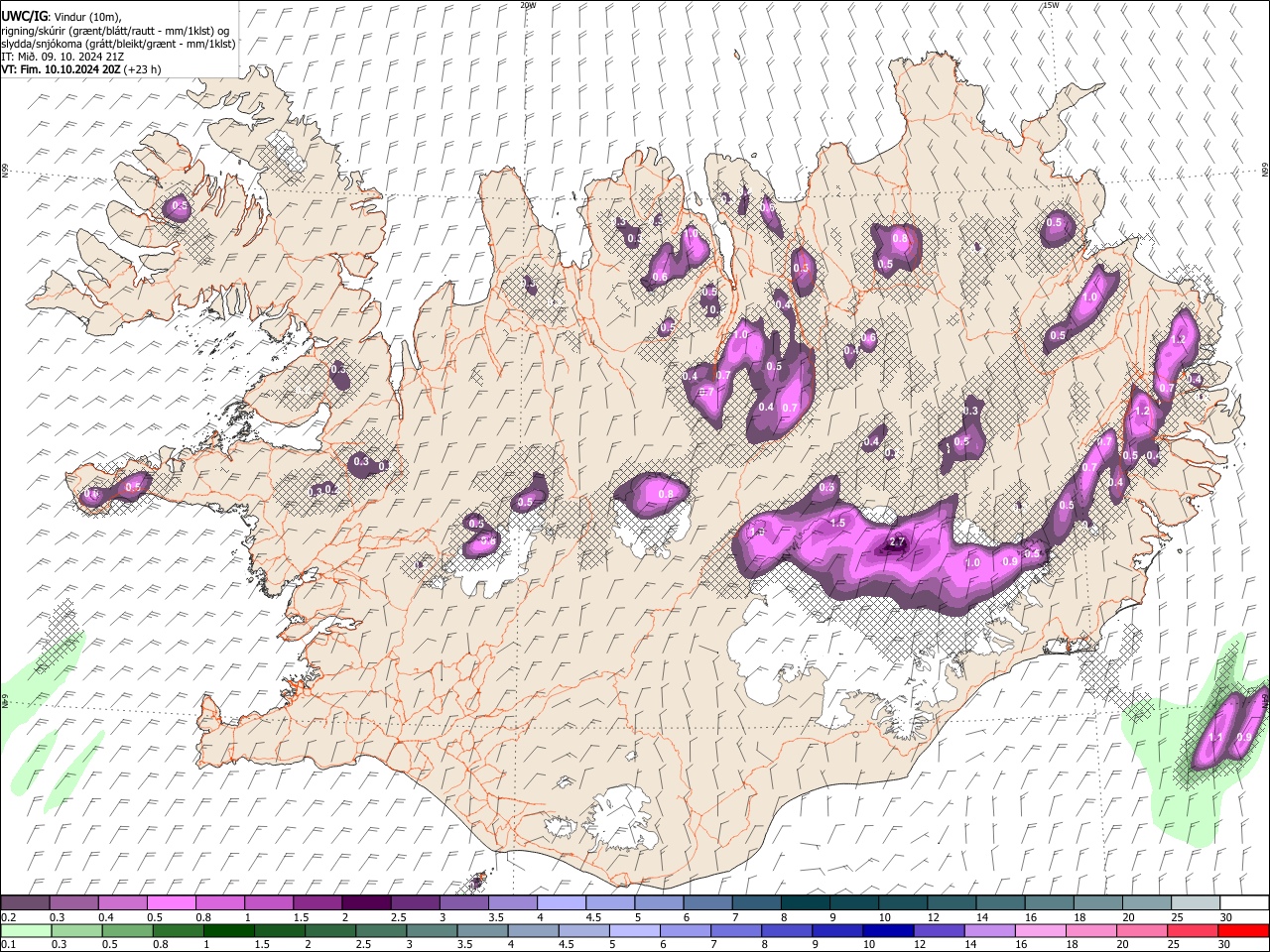Image resolution: width=1270 pixels, height=952 pixels.
Task: Click the 30 label in the bottom legend
Action: [1226, 944]
